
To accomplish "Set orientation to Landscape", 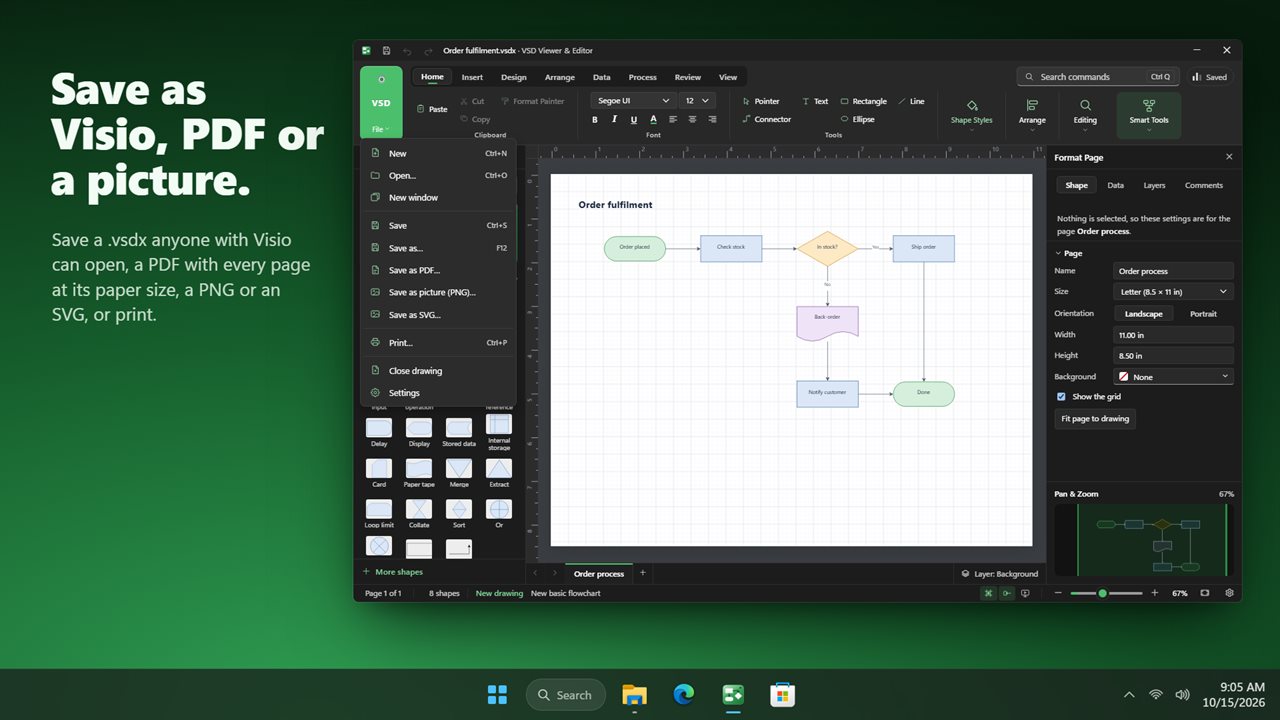I will point(1143,313).
